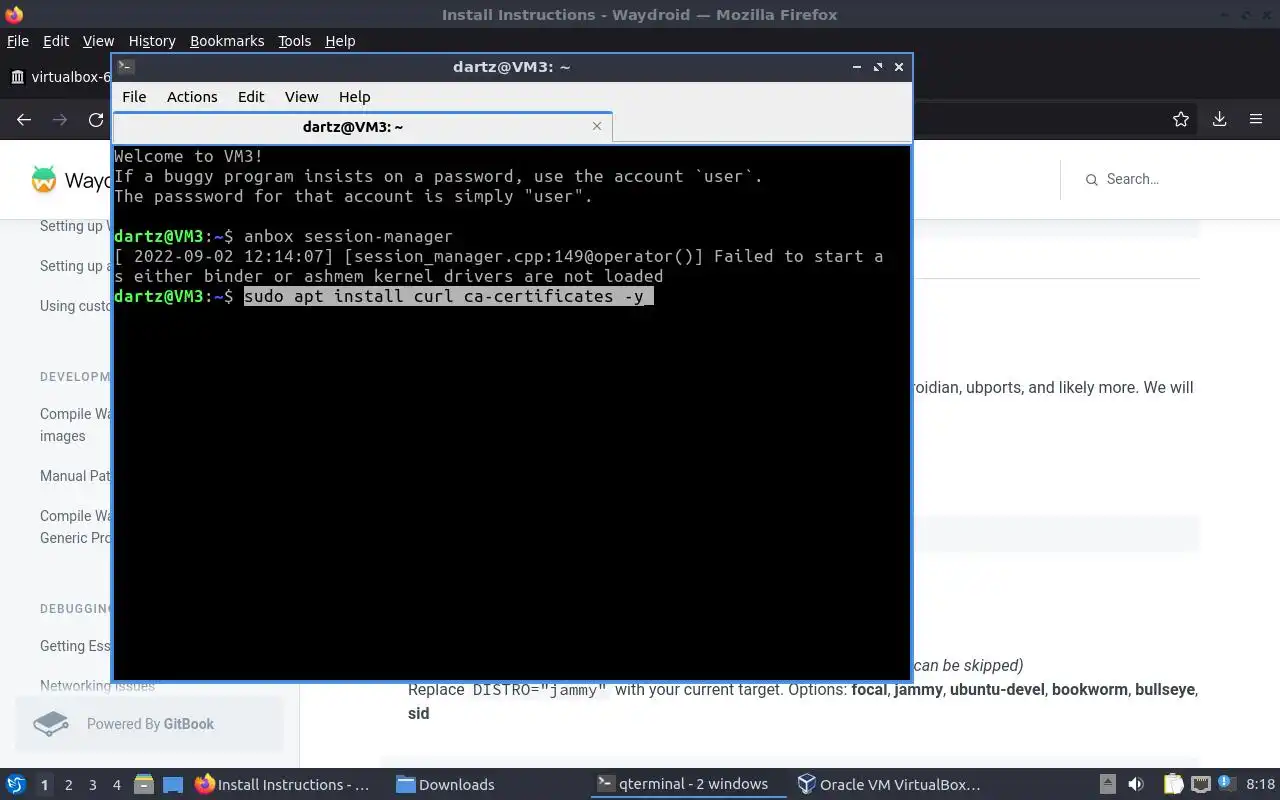Switch to workspace 1
The height and width of the screenshot is (800, 1280).
click(x=44, y=785)
